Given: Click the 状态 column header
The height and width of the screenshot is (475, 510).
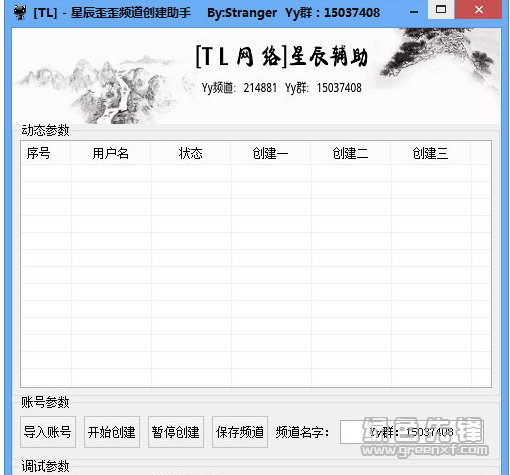Looking at the screenshot, I should (x=191, y=153).
